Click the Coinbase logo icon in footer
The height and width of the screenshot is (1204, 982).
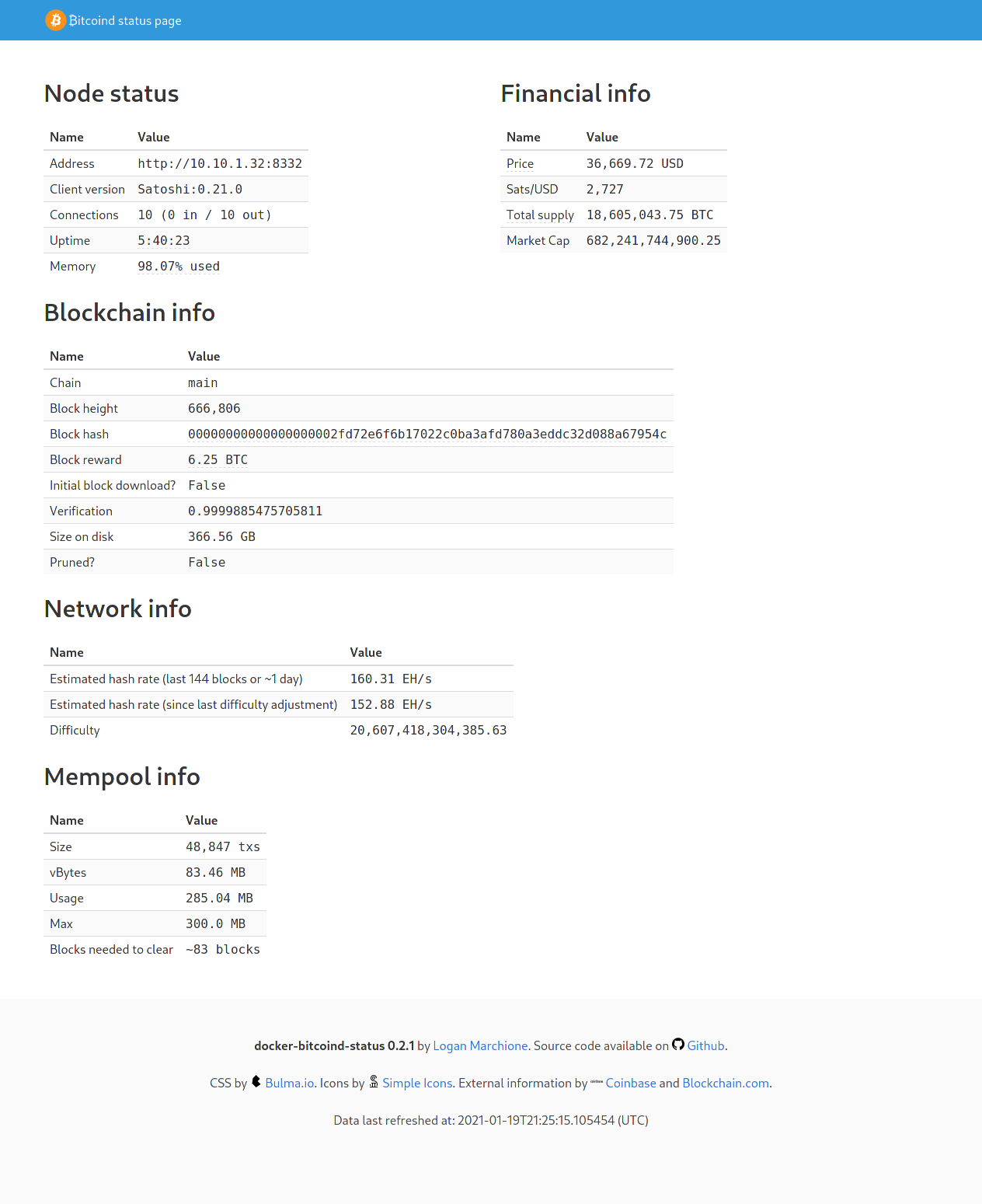[x=597, y=1082]
